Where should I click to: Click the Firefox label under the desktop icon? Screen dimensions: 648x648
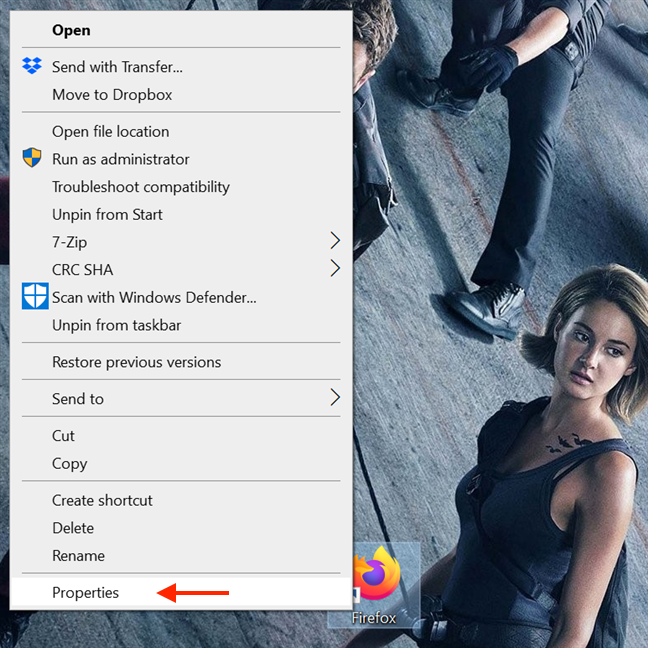[x=374, y=618]
